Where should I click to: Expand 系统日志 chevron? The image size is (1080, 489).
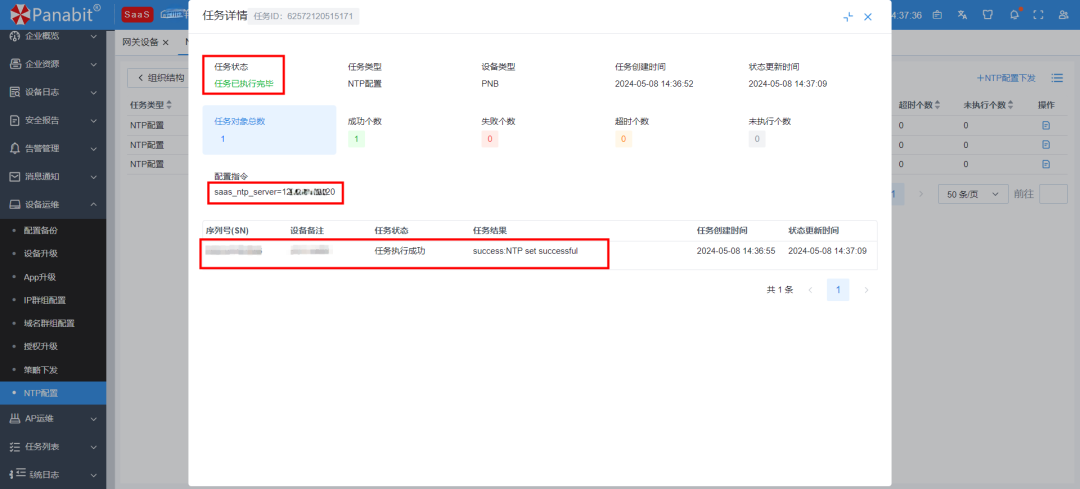coord(94,475)
